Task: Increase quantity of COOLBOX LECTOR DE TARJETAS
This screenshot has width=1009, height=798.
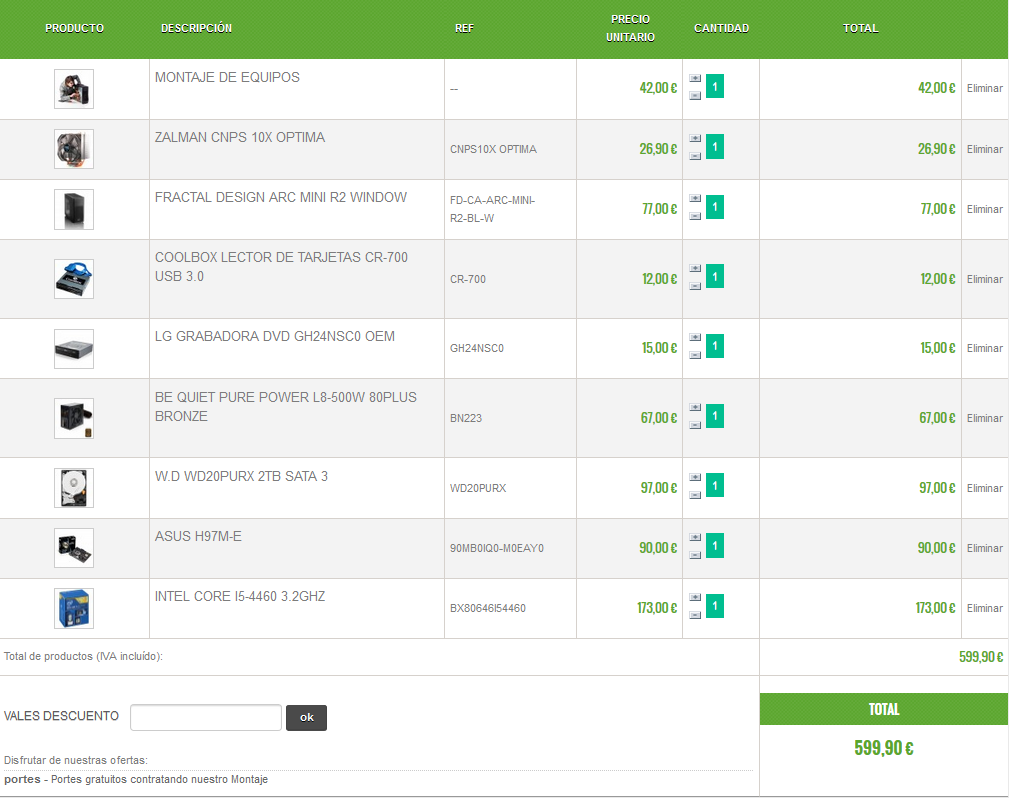Action: 695,268
